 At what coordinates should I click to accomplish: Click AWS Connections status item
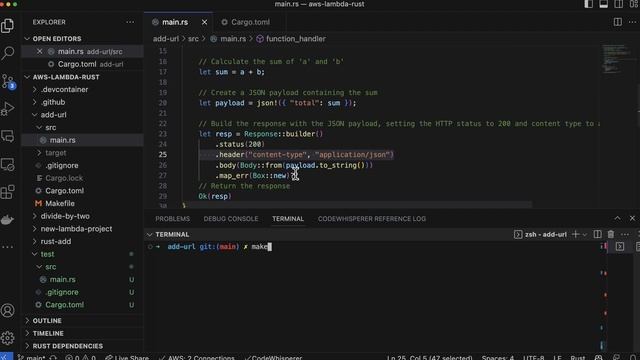pyautogui.click(x=197, y=357)
